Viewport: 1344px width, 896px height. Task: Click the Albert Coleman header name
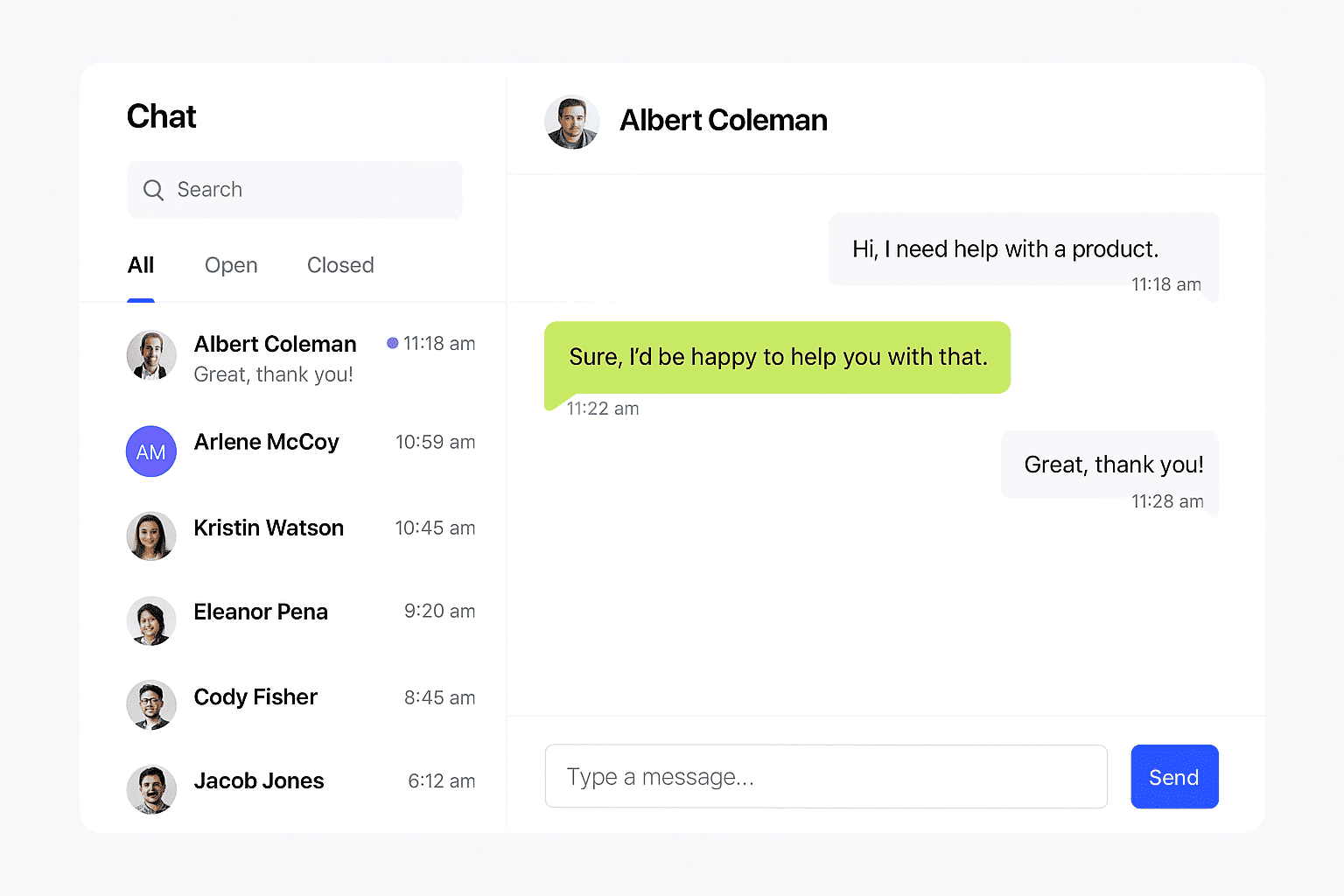click(724, 121)
